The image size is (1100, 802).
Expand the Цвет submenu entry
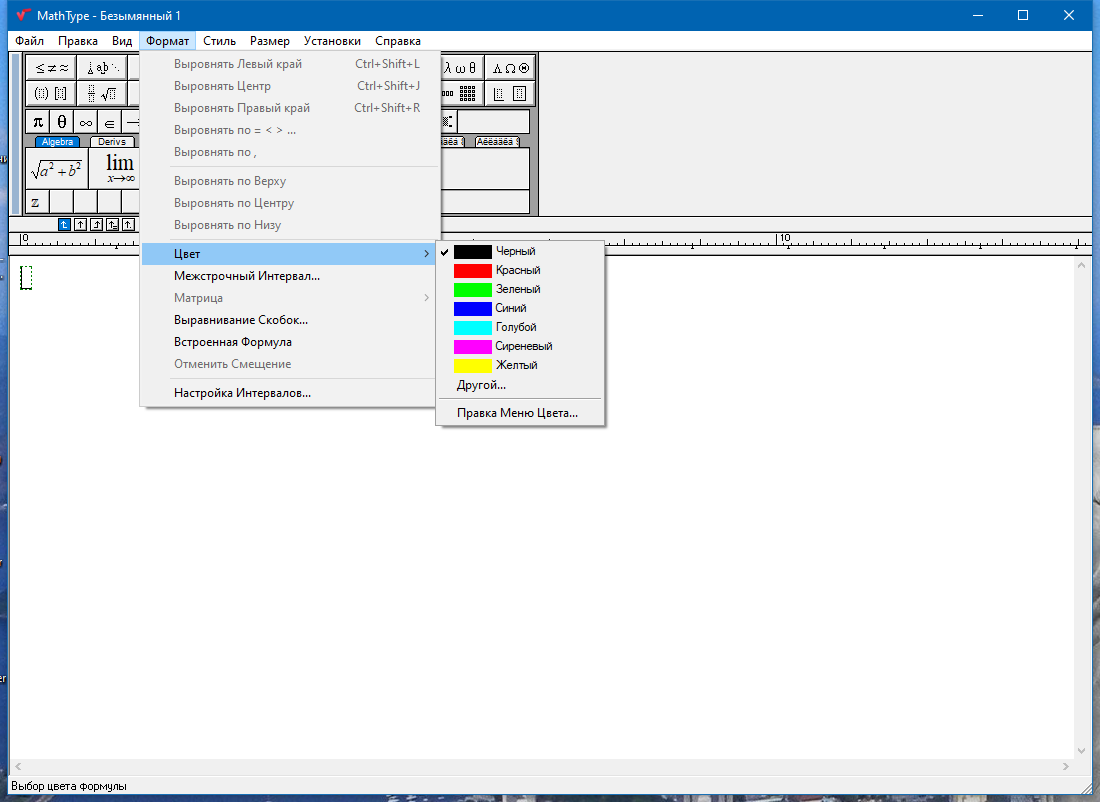(289, 254)
